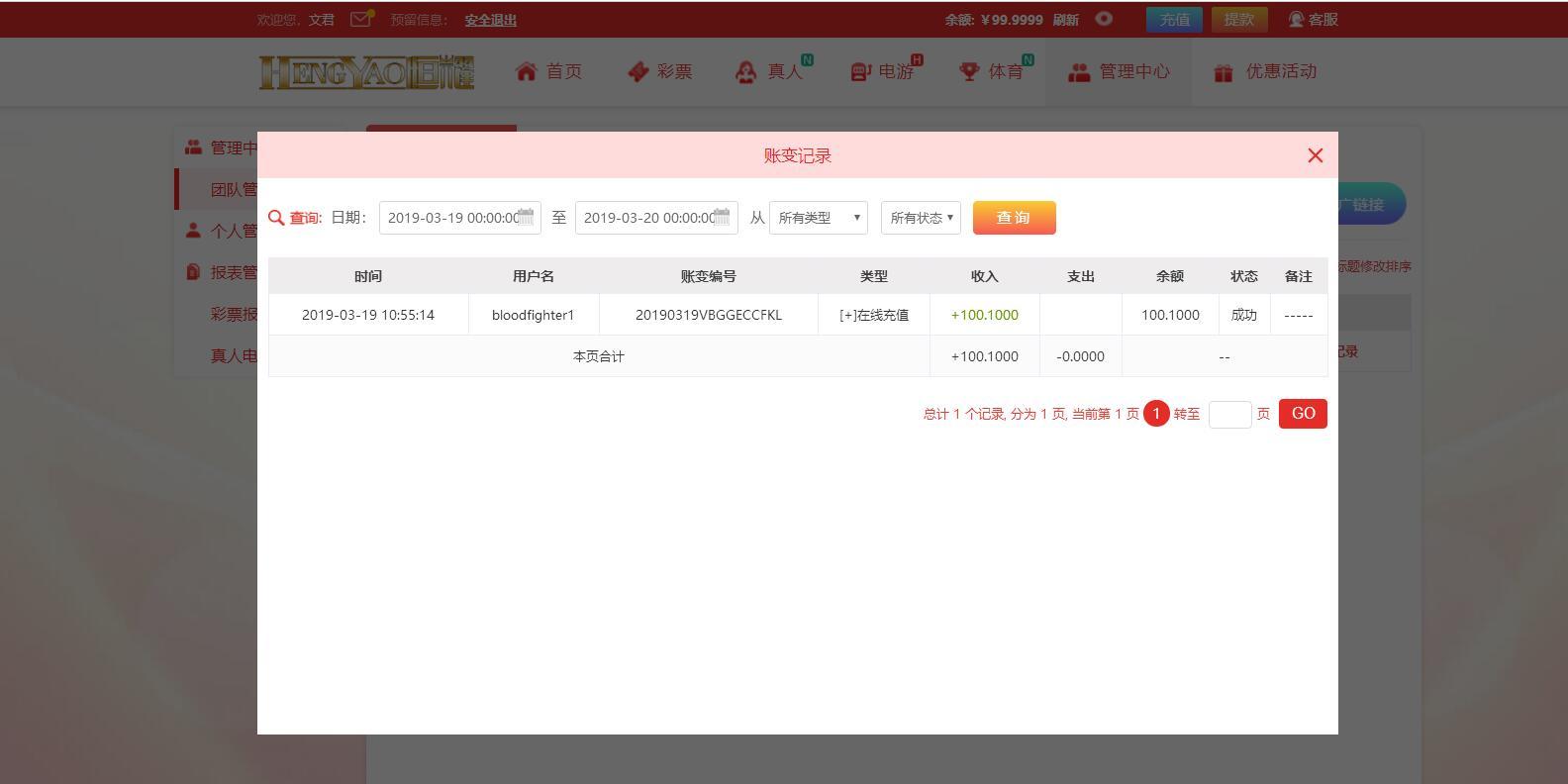Select page 1 in pagination
The height and width of the screenshot is (784, 1568).
1155,414
